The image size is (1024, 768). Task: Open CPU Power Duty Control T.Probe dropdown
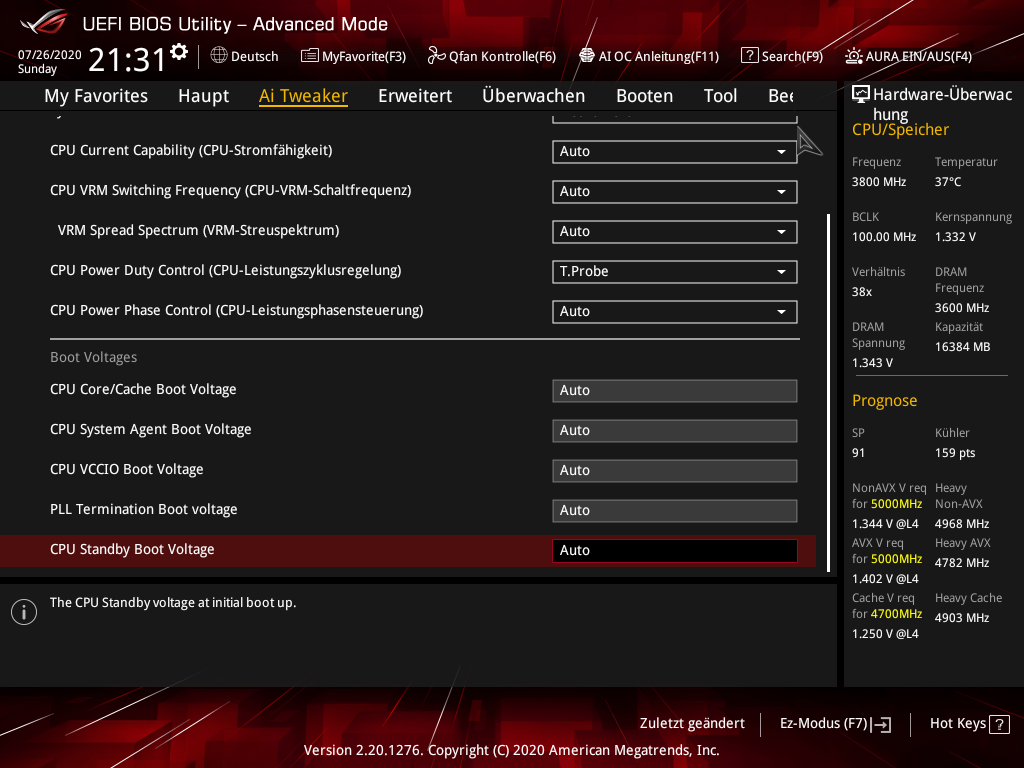click(x=675, y=272)
